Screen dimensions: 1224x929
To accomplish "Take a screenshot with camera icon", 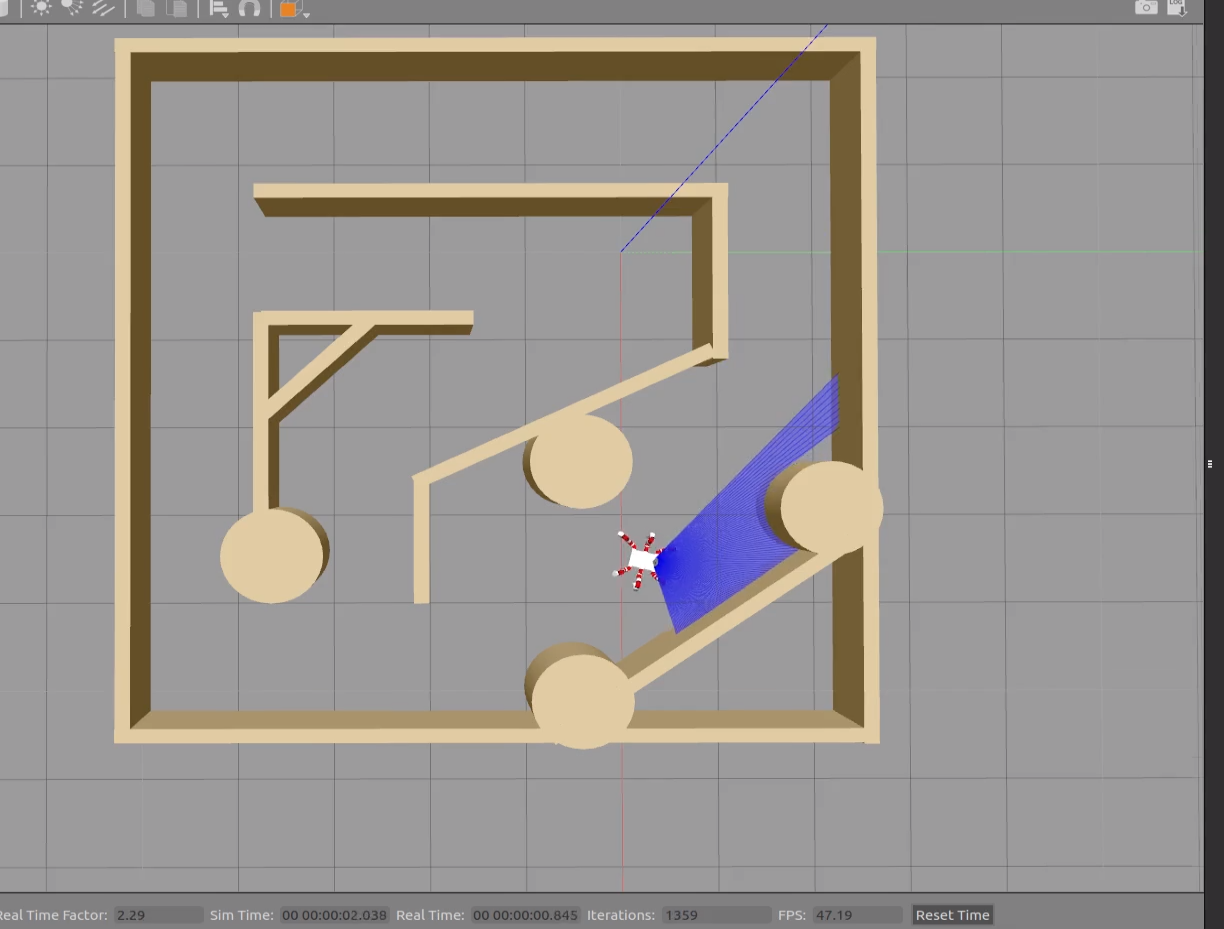I will coord(1146,7).
